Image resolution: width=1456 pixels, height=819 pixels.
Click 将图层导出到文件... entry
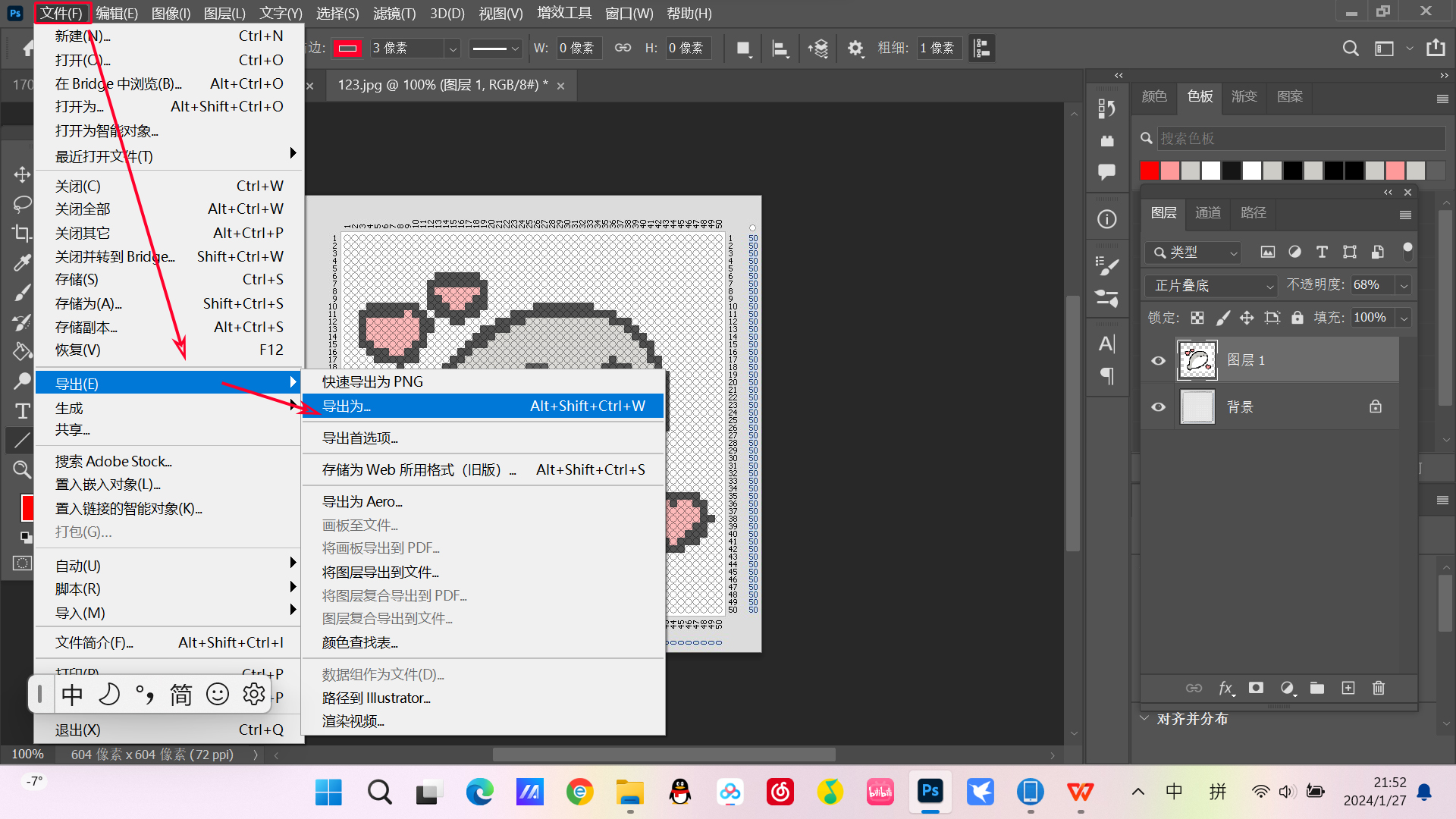483,572
